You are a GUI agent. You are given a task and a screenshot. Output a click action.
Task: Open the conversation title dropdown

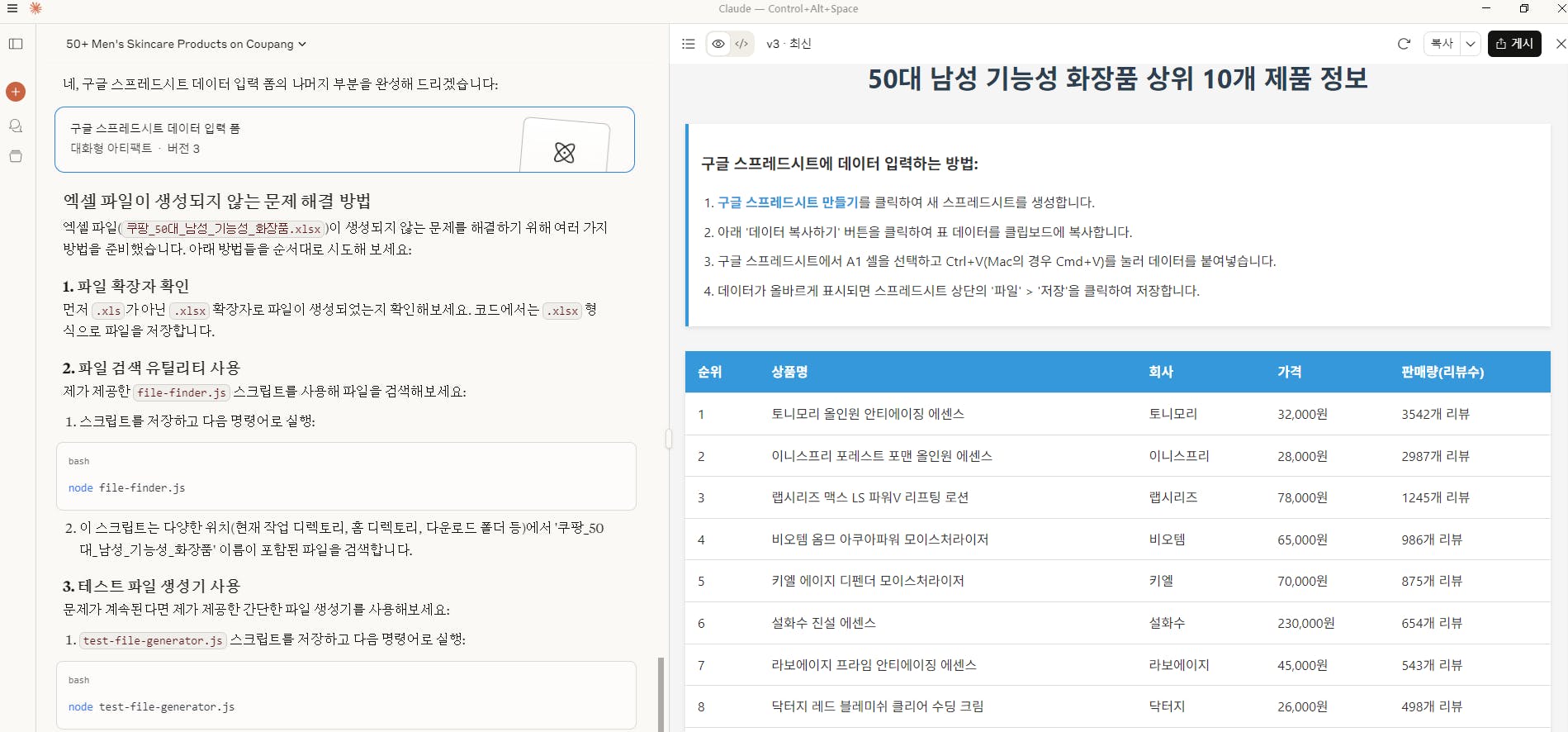187,44
